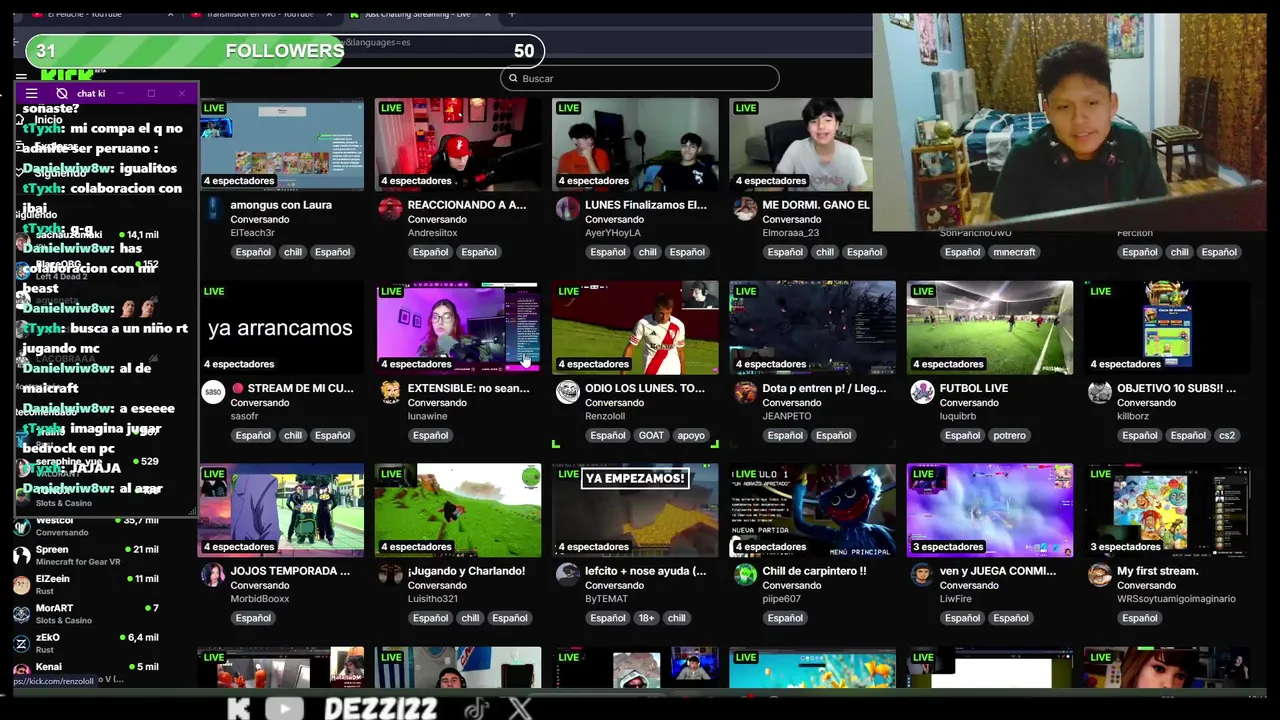Click the MorbidBooxx channel name
This screenshot has width=1280, height=720.
(x=259, y=599)
